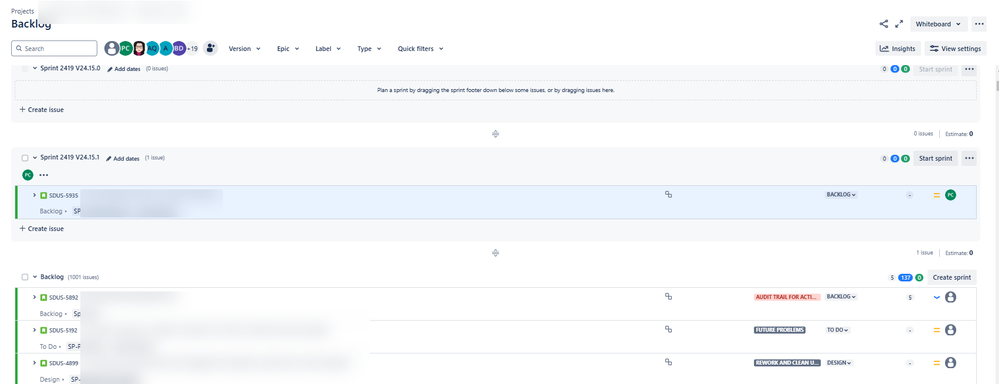Expand issue SDUS-4899 row
Image resolution: width=999 pixels, height=384 pixels.
pos(34,362)
